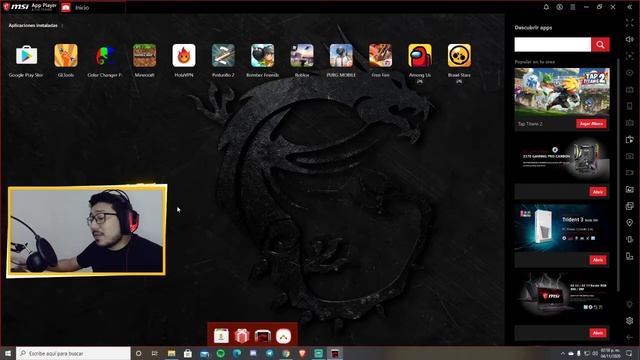Click the Jugar Ahora button for Tap Titans 2
640x360 pixels.
[591, 124]
